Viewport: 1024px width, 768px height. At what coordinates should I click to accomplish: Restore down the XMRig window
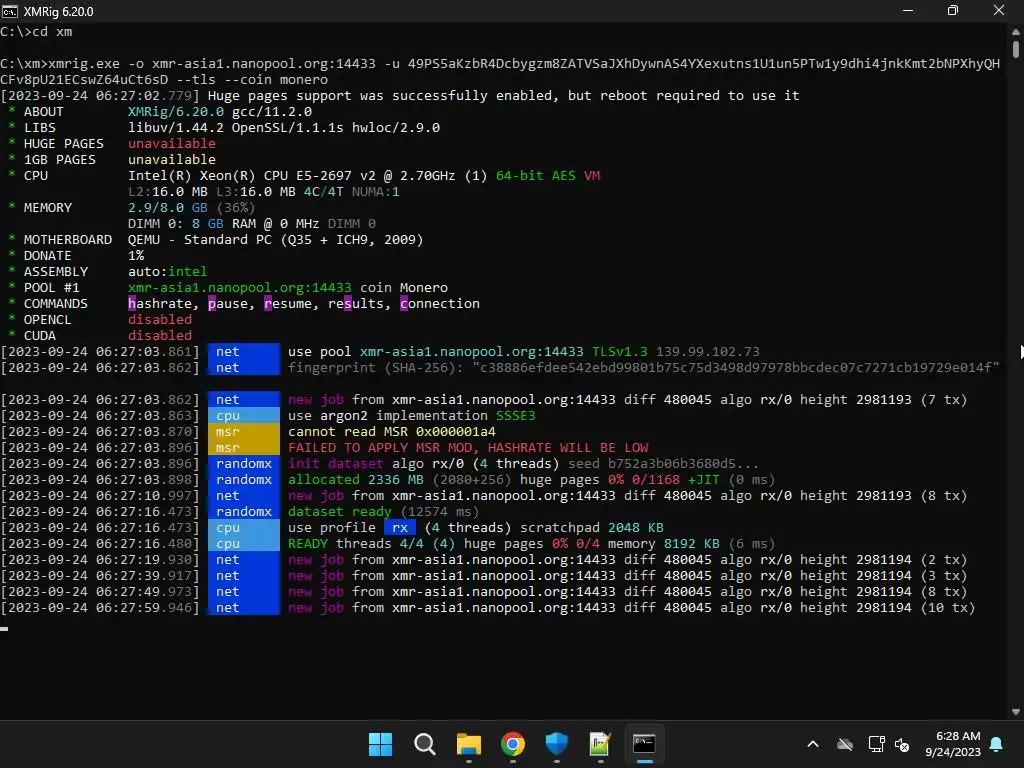coord(953,10)
